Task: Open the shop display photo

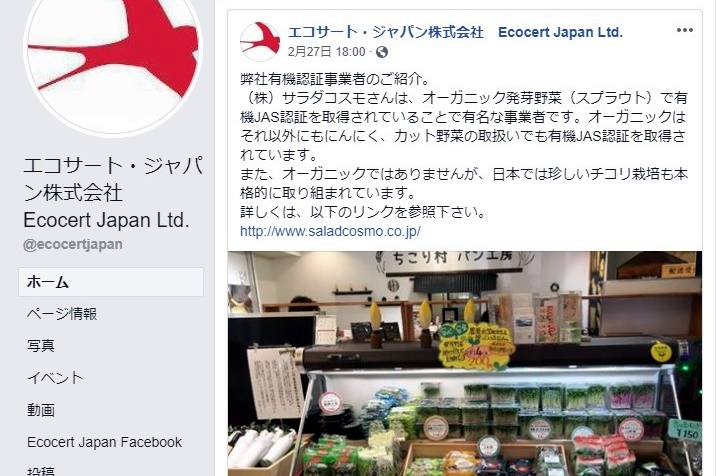Action: 465,363
